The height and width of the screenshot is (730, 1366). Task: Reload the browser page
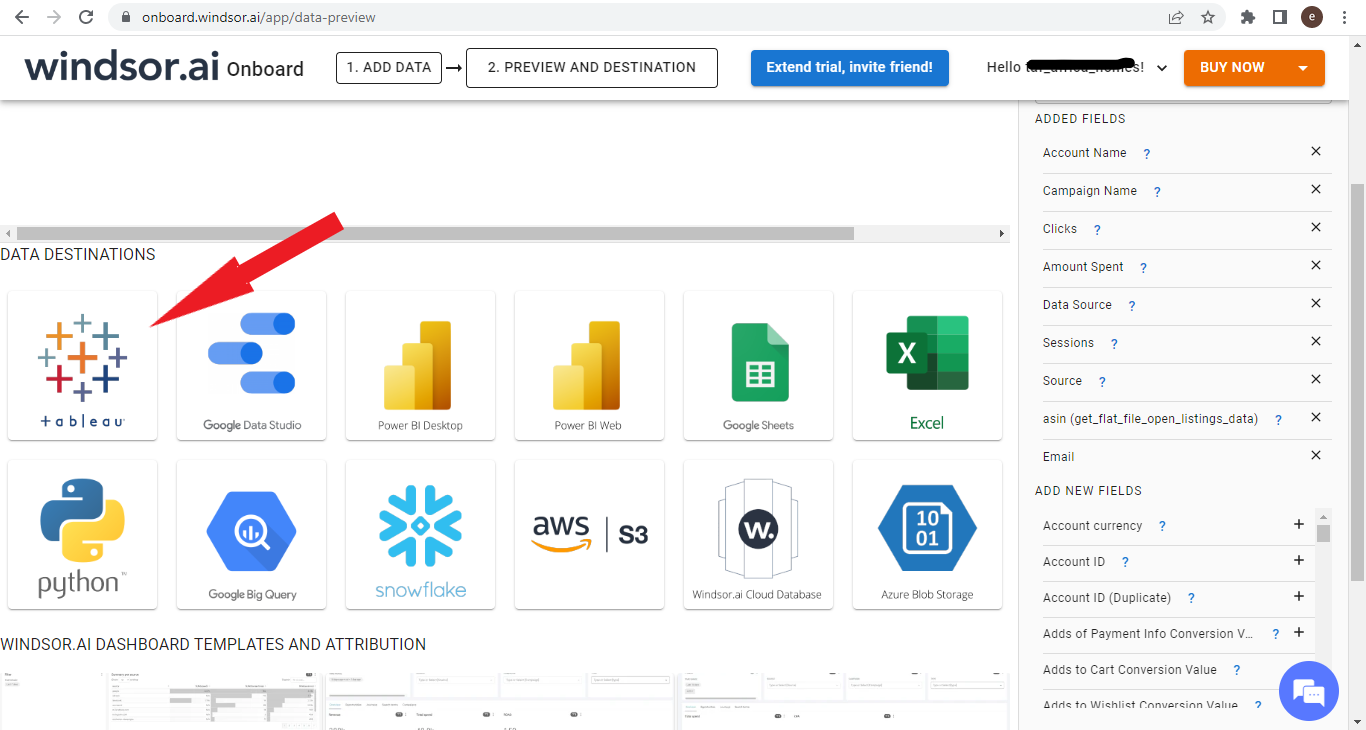(86, 17)
